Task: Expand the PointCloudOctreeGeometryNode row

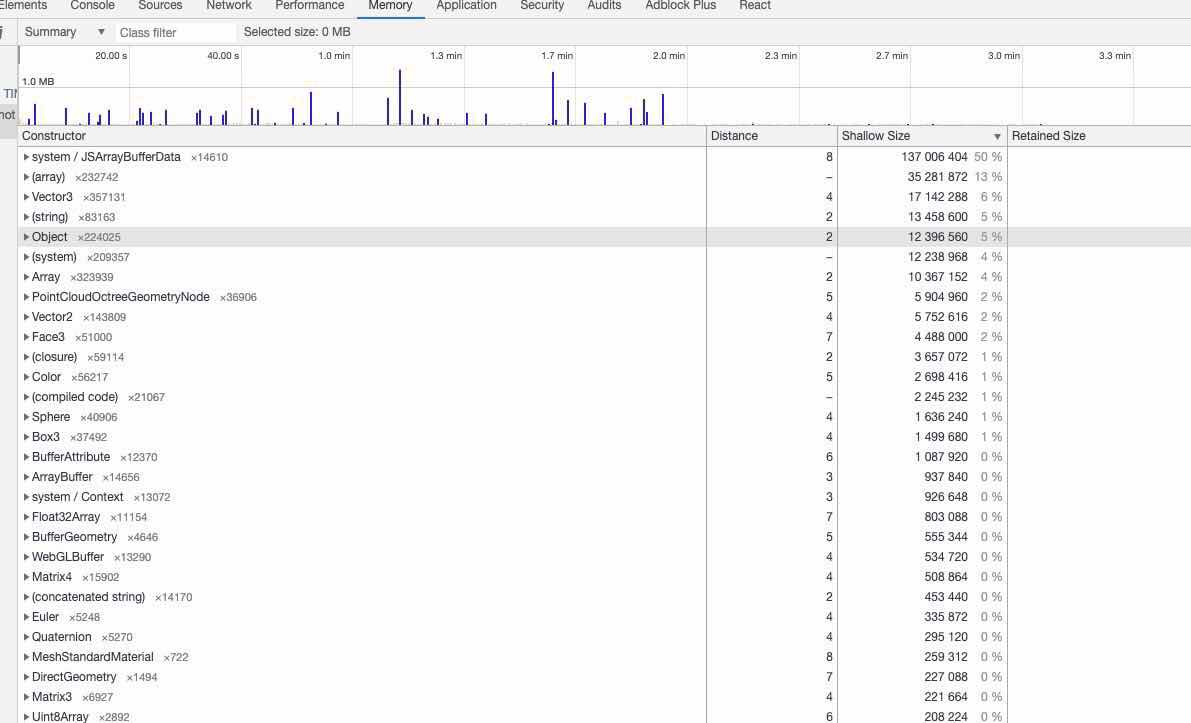Action: (x=26, y=297)
